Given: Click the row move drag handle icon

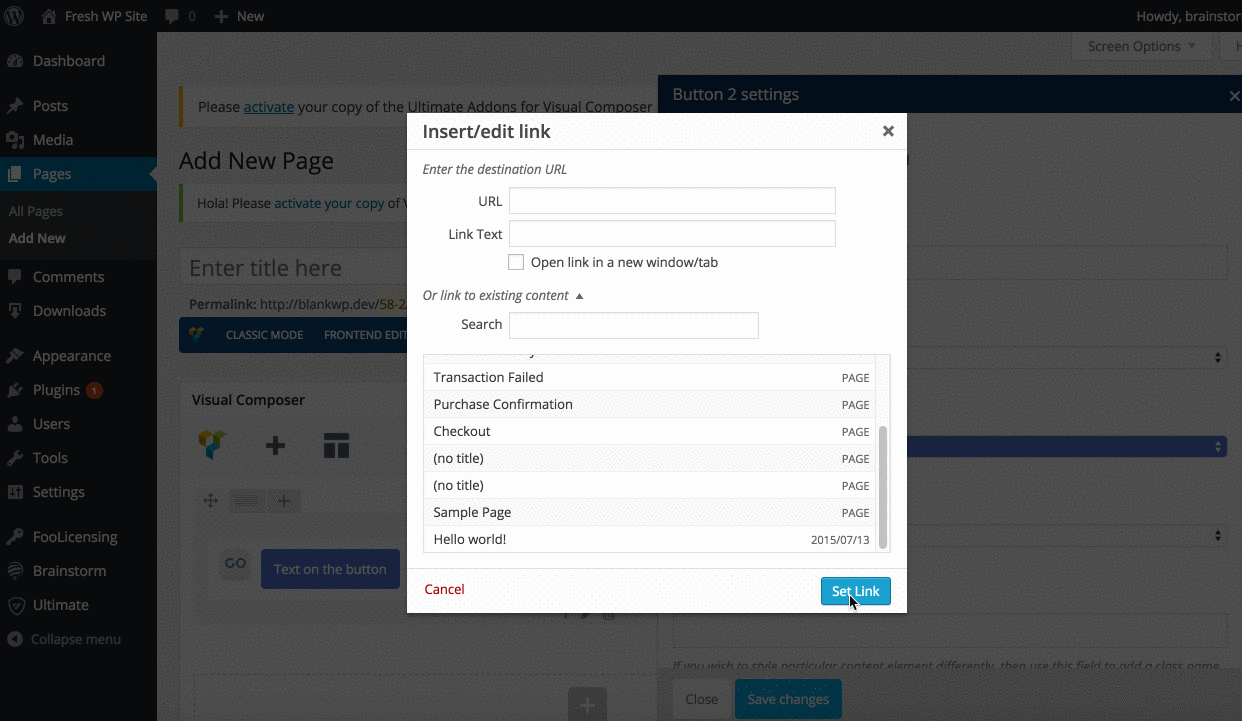Looking at the screenshot, I should [x=210, y=501].
